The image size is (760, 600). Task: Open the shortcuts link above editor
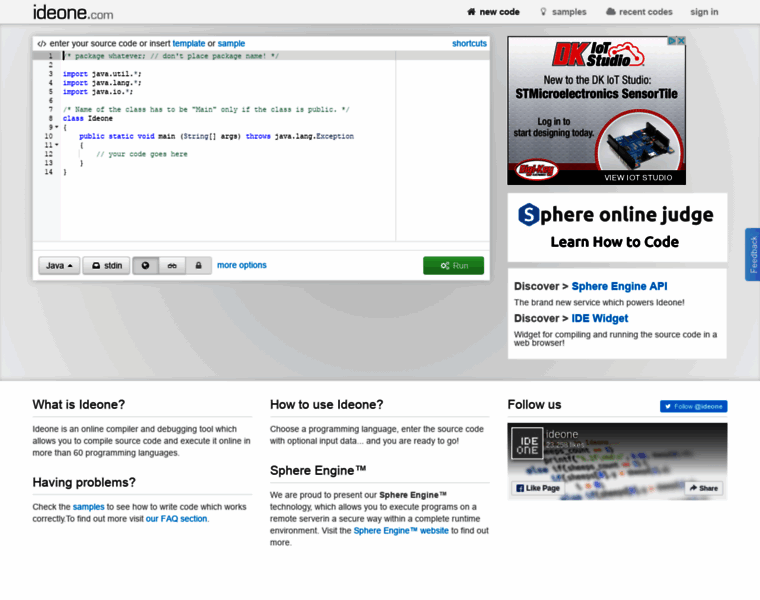pos(469,43)
